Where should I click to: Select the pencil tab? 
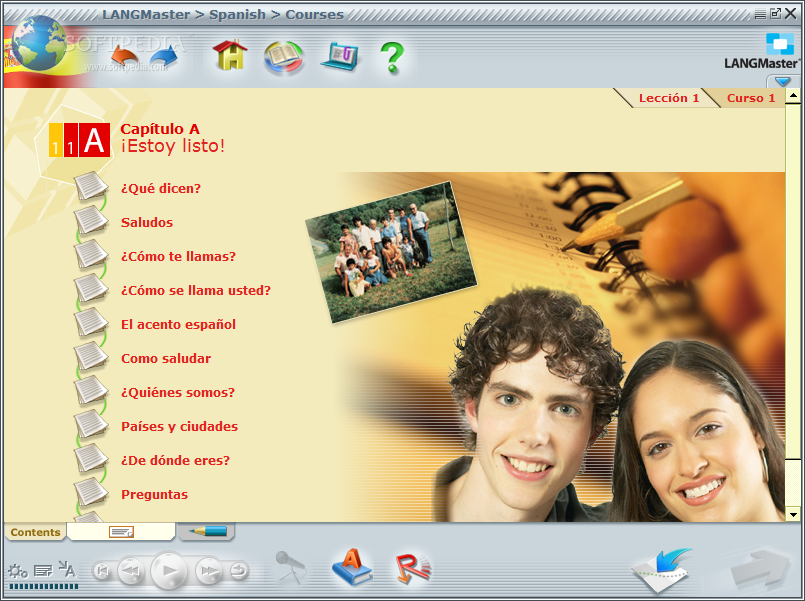point(207,531)
